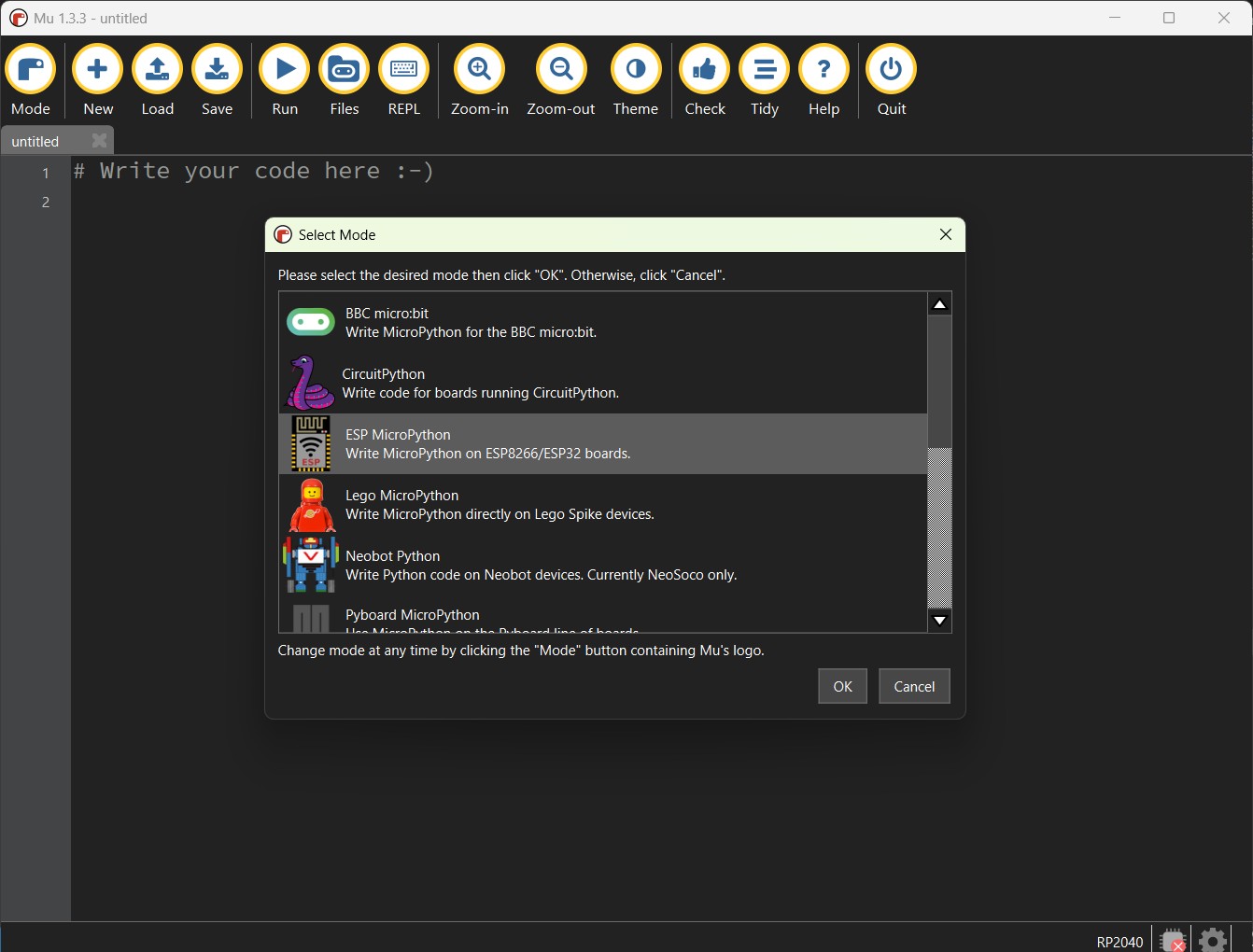Zoom-out the editor text

tap(561, 81)
